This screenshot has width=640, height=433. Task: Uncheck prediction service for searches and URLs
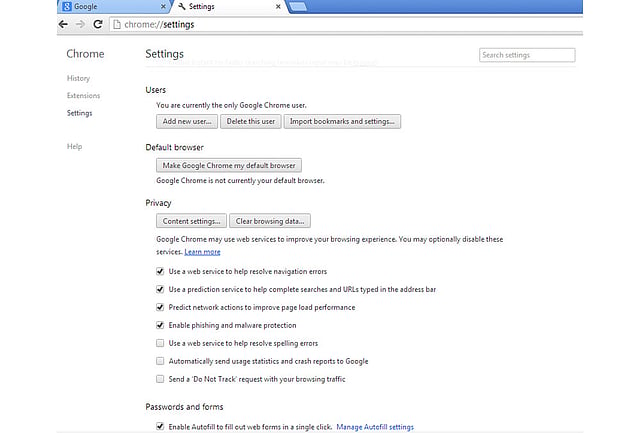(x=160, y=289)
